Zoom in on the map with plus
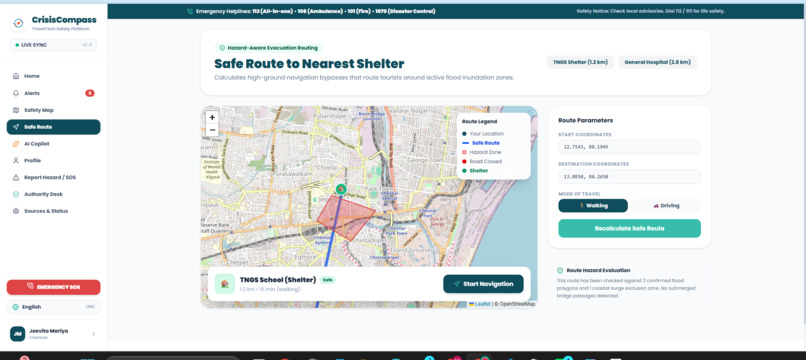This screenshot has height=360, width=806. pyautogui.click(x=212, y=117)
